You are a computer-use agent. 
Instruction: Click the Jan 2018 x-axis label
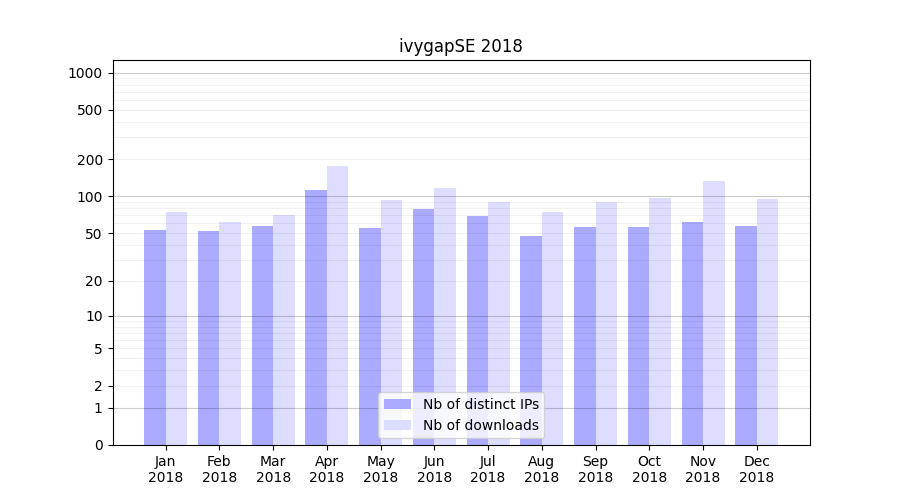tap(166, 469)
